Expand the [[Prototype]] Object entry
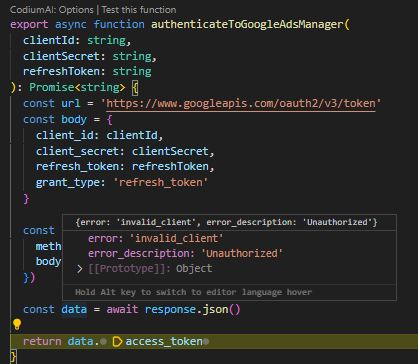418x364 pixels. click(79, 269)
